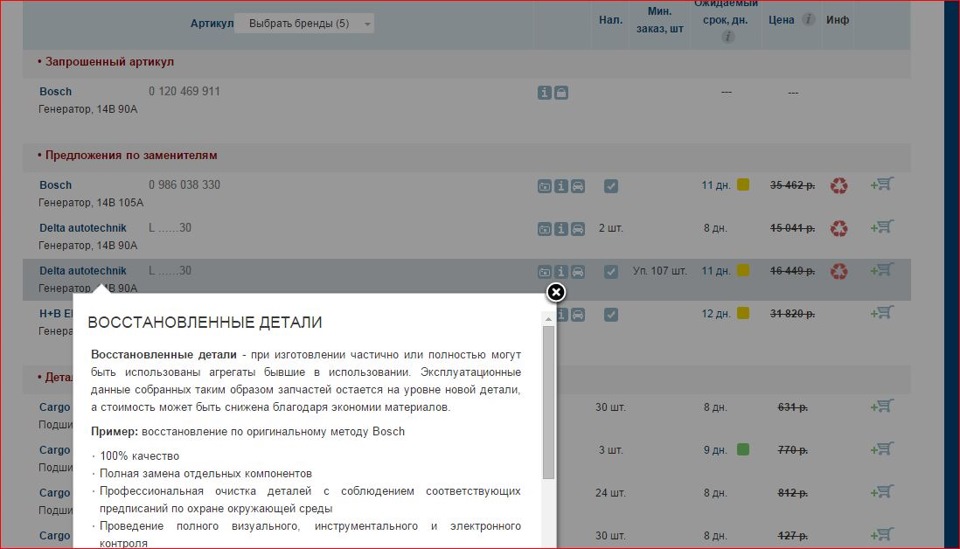Image resolution: width=960 pixels, height=549 pixels.
Task: Toggle availability checkmark in Bosch 35 462 р. row
Action: pos(610,186)
